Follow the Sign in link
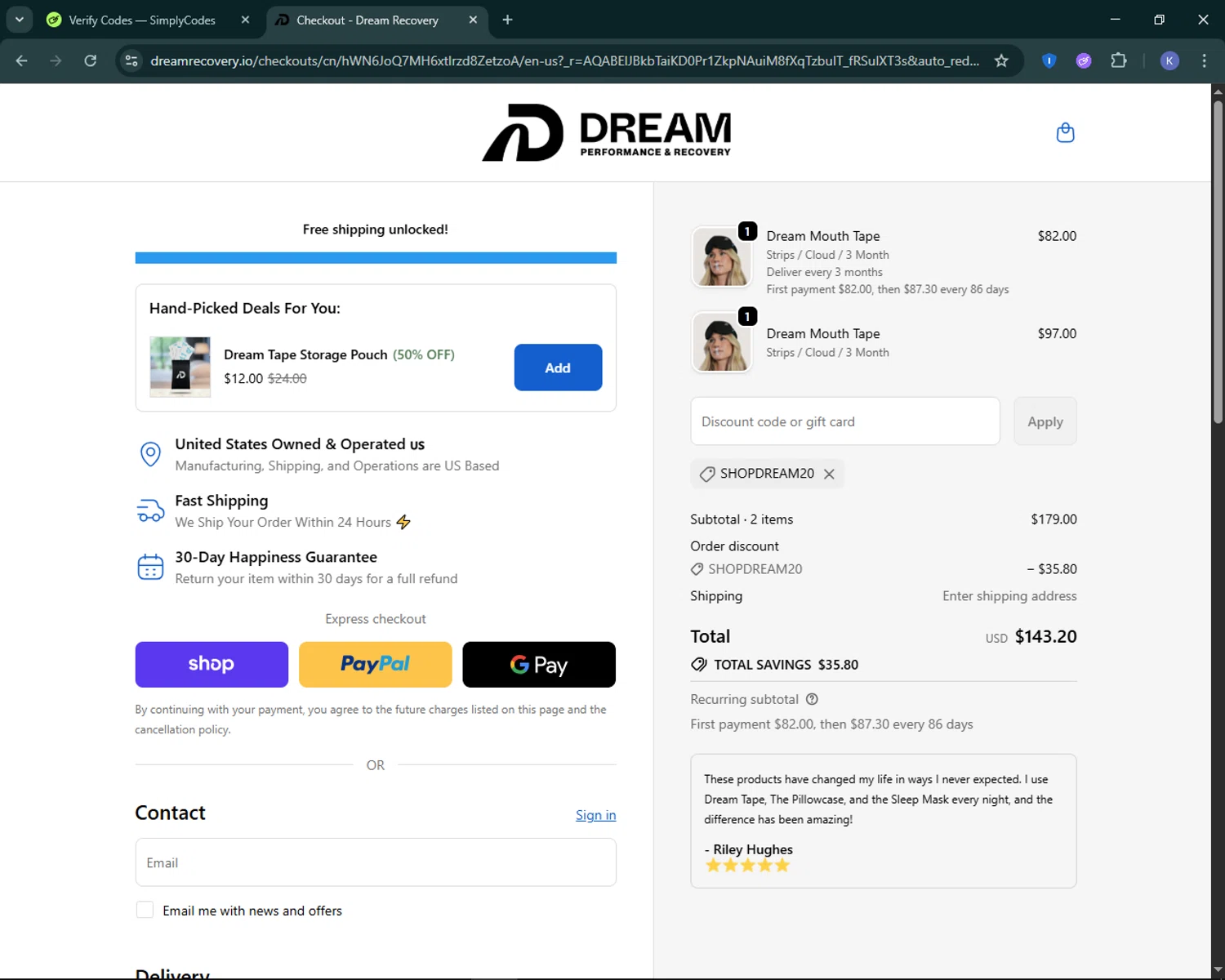The height and width of the screenshot is (980, 1225). click(595, 815)
